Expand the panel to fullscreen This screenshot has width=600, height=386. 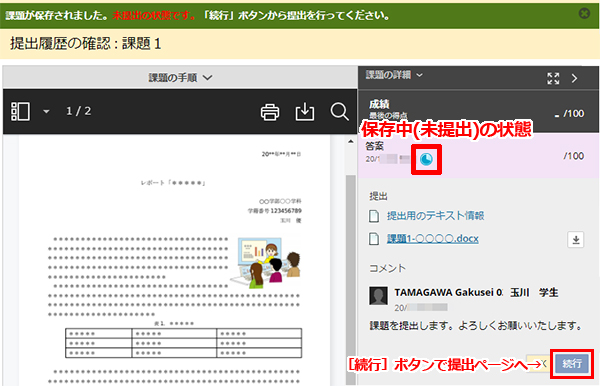click(553, 78)
